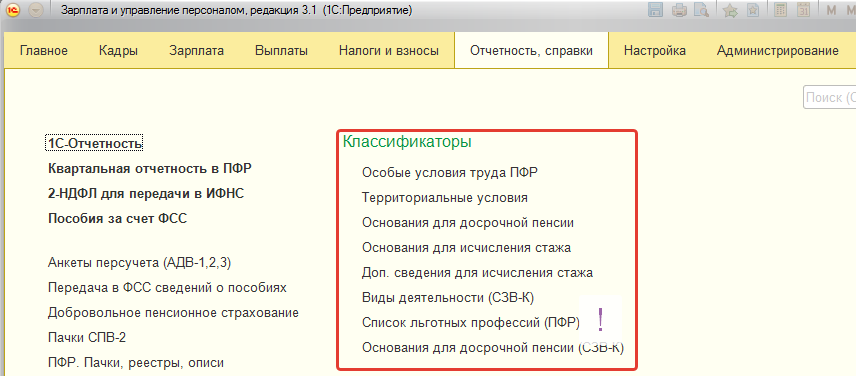Add to favorites star with arrow icon

[730, 10]
